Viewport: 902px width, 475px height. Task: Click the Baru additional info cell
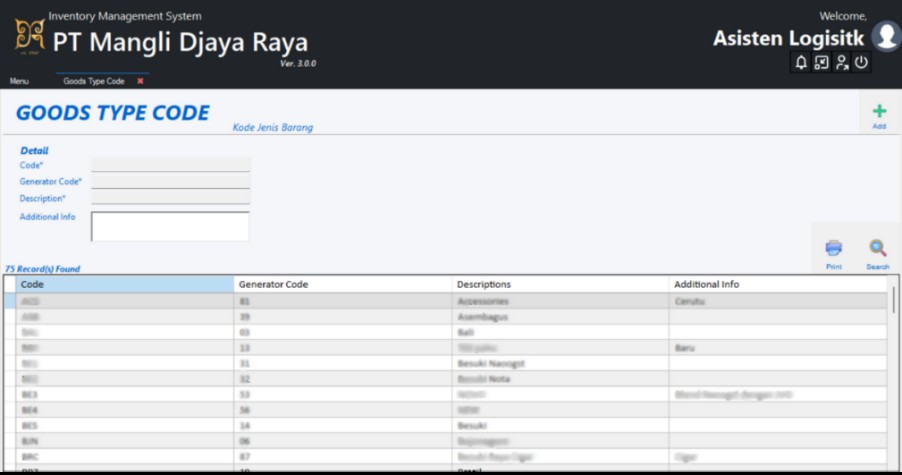(x=778, y=348)
